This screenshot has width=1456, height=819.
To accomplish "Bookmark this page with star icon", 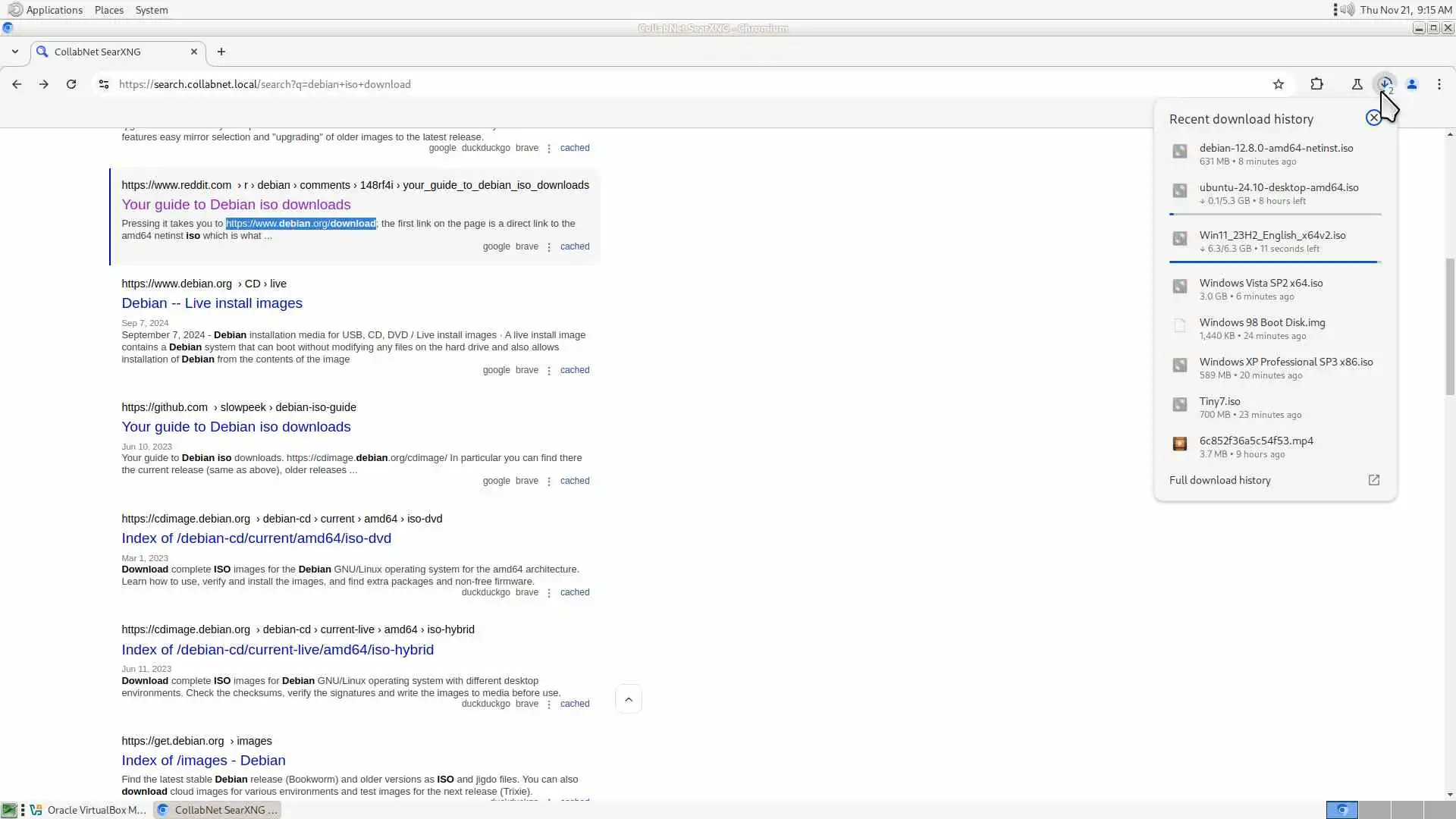I will tap(1279, 84).
